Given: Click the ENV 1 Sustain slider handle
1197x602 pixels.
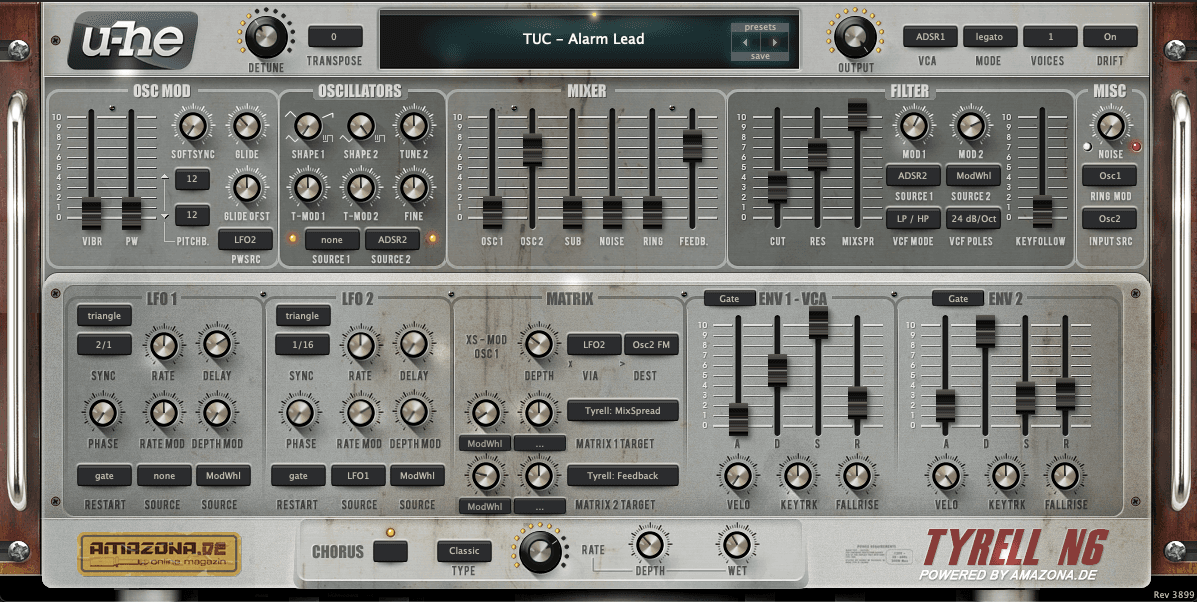Looking at the screenshot, I should 818,322.
